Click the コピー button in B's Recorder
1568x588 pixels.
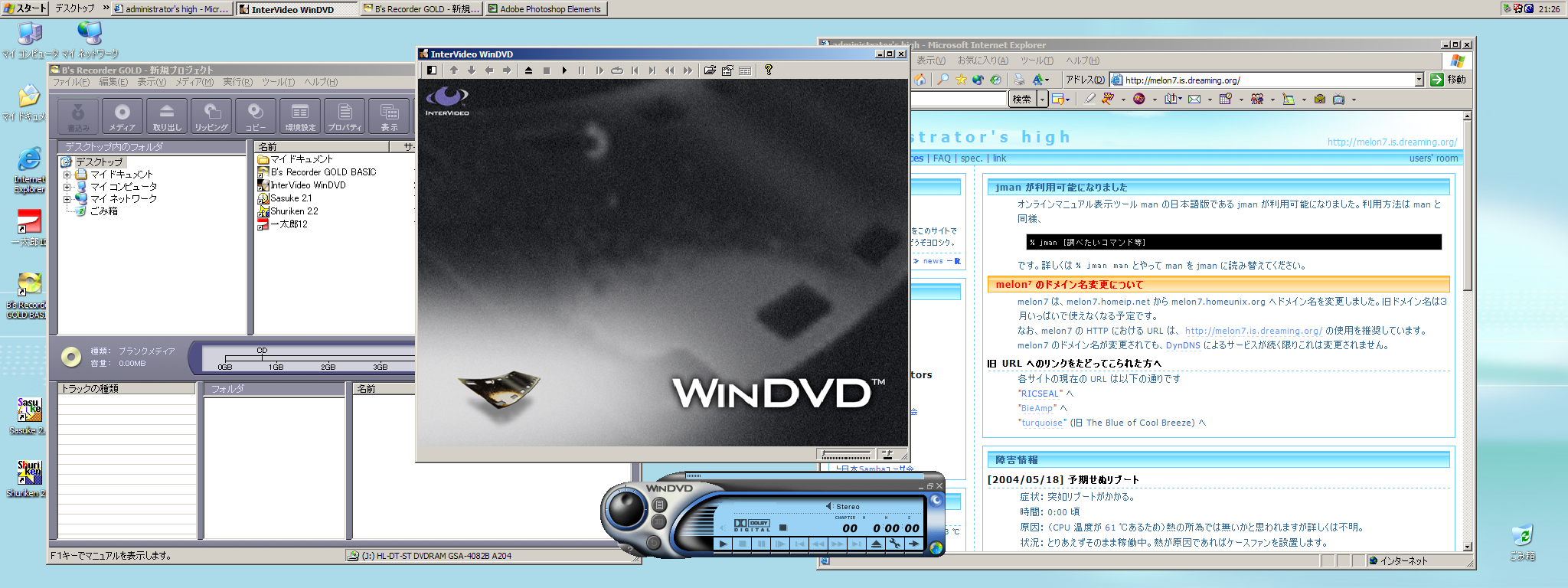(x=256, y=116)
